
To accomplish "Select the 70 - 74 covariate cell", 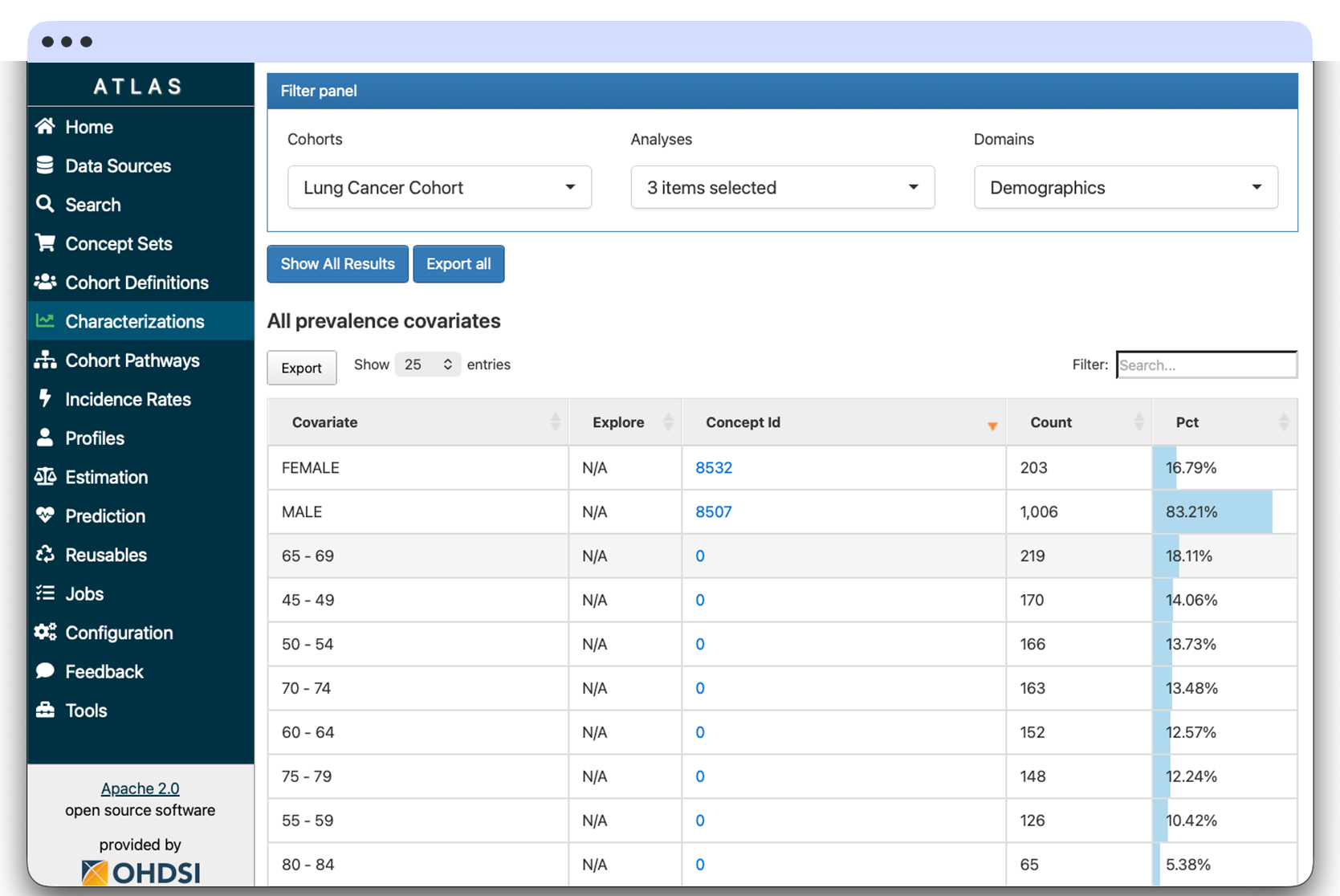I will [x=418, y=688].
